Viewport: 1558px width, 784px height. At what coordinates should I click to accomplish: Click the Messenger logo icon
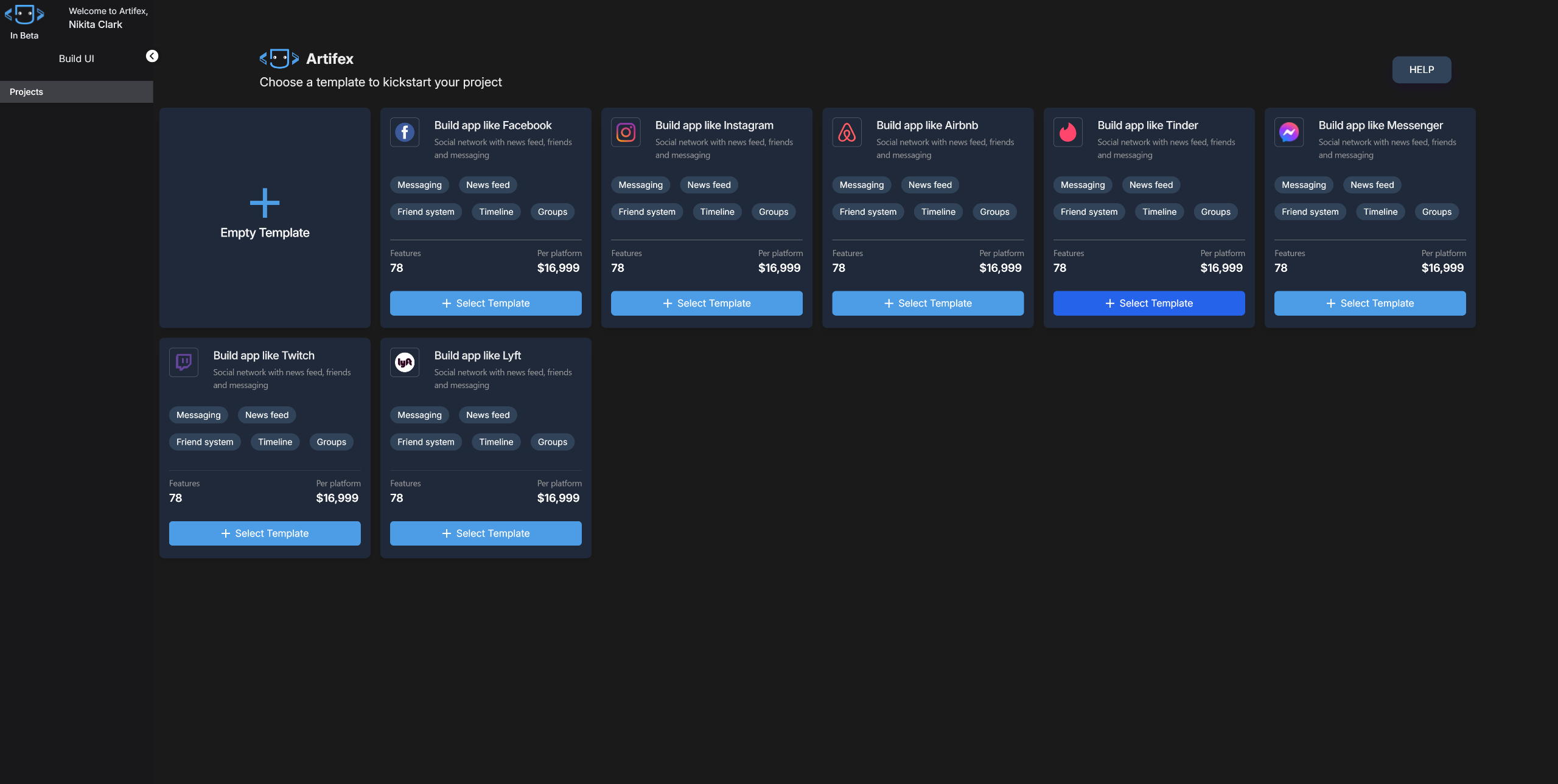tap(1288, 132)
